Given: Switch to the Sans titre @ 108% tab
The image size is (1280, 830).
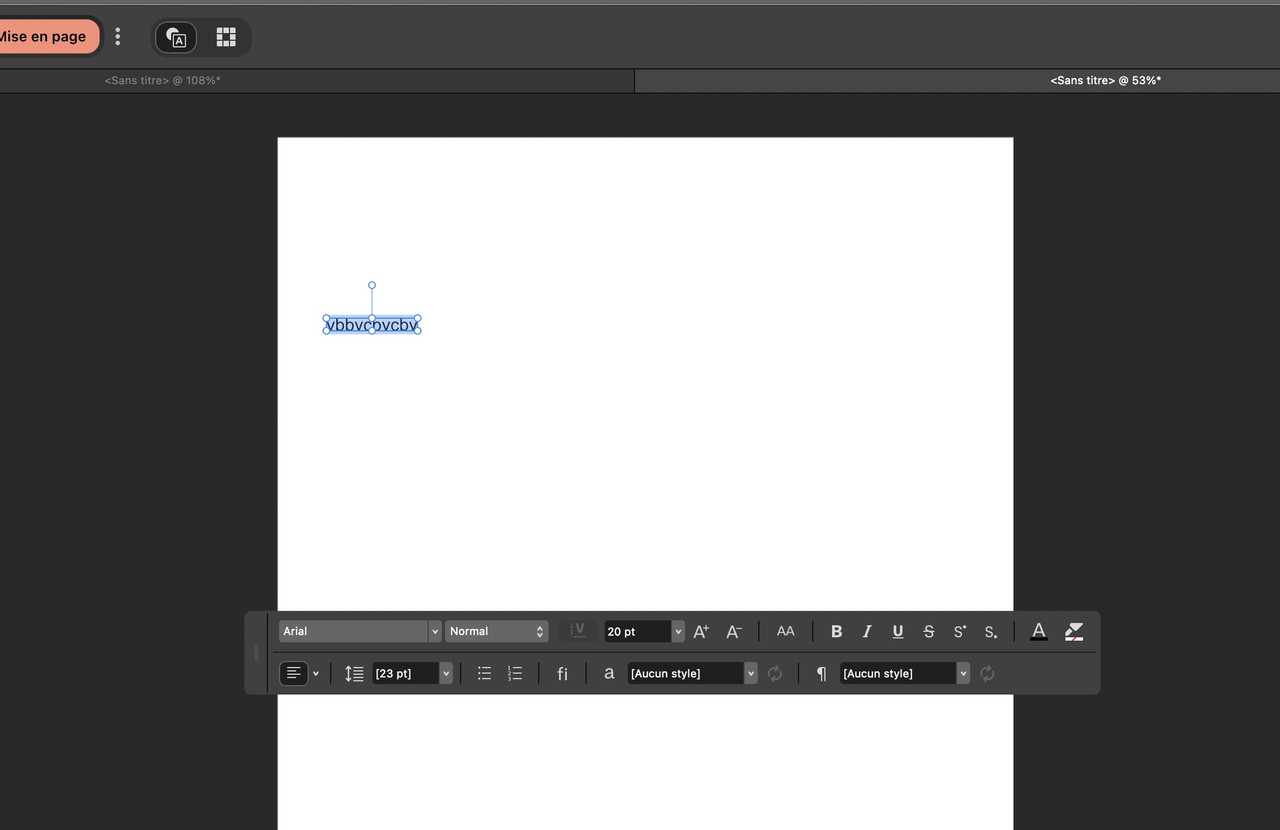Looking at the screenshot, I should pos(162,80).
